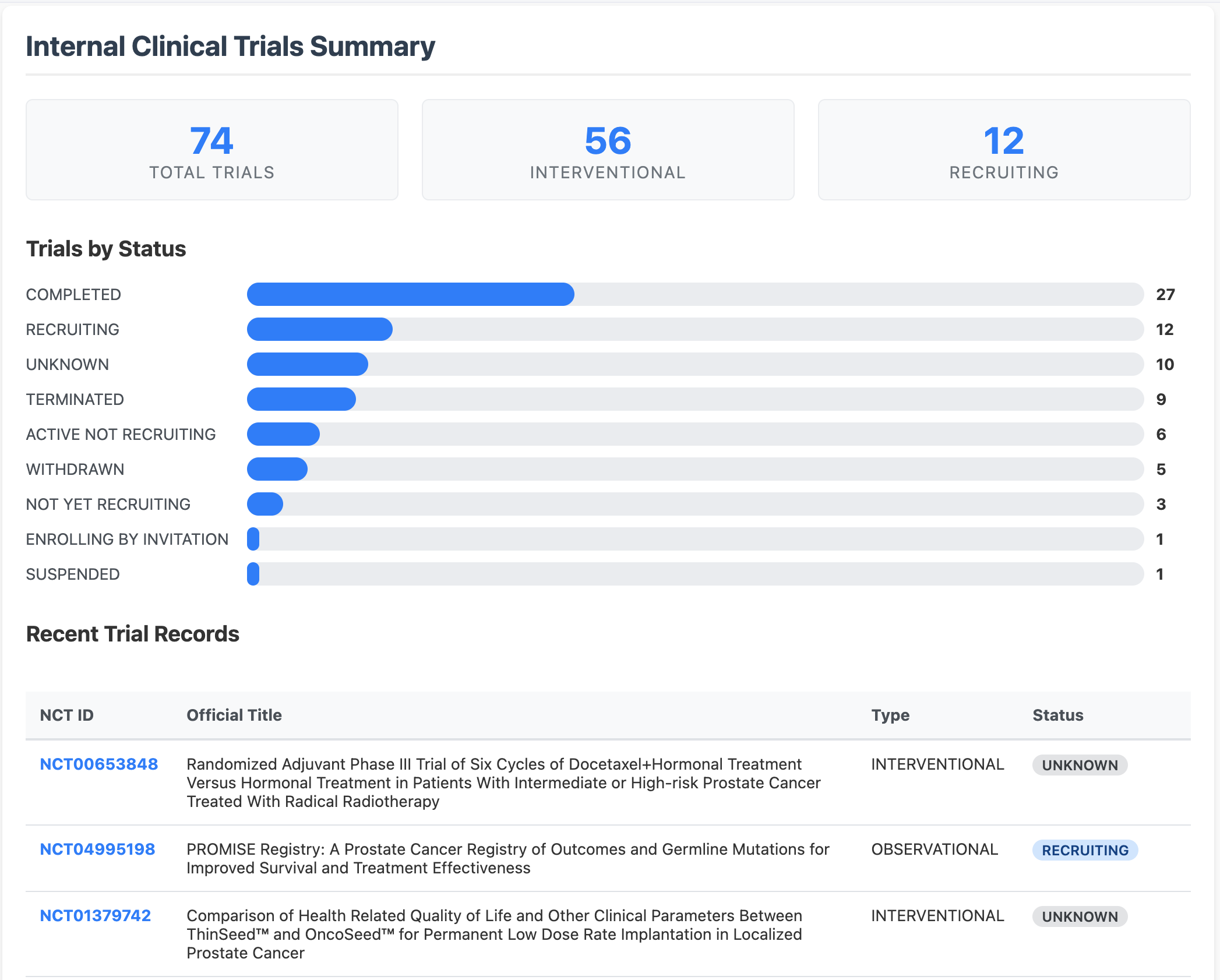Click the Internal Clinical Trials Summary title
This screenshot has height=980, width=1220.
coord(230,45)
